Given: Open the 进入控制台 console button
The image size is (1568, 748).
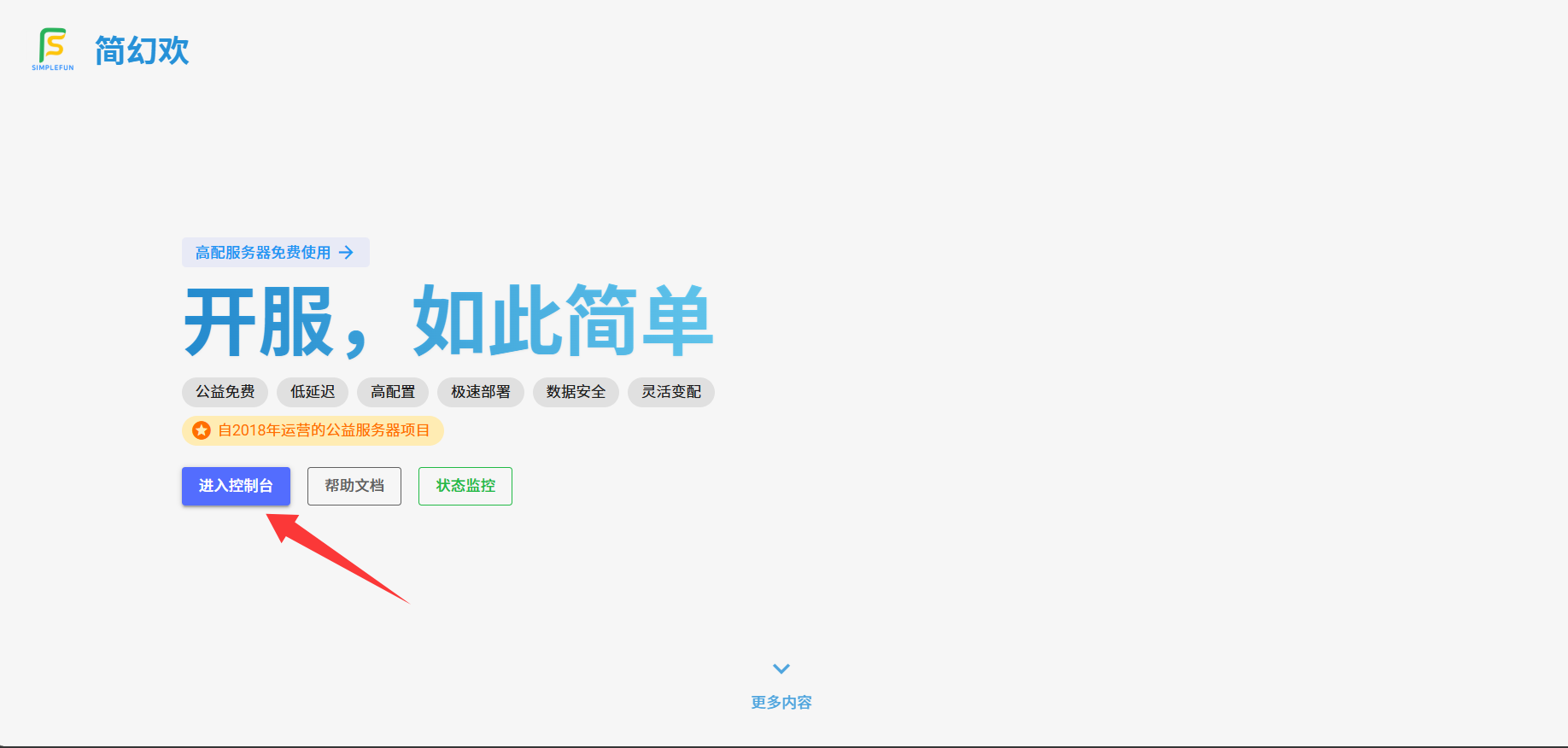Looking at the screenshot, I should 236,486.
